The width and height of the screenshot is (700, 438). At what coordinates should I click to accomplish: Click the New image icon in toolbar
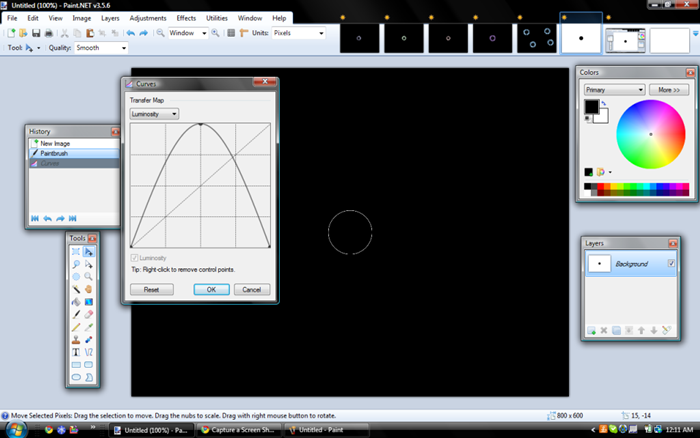11,33
